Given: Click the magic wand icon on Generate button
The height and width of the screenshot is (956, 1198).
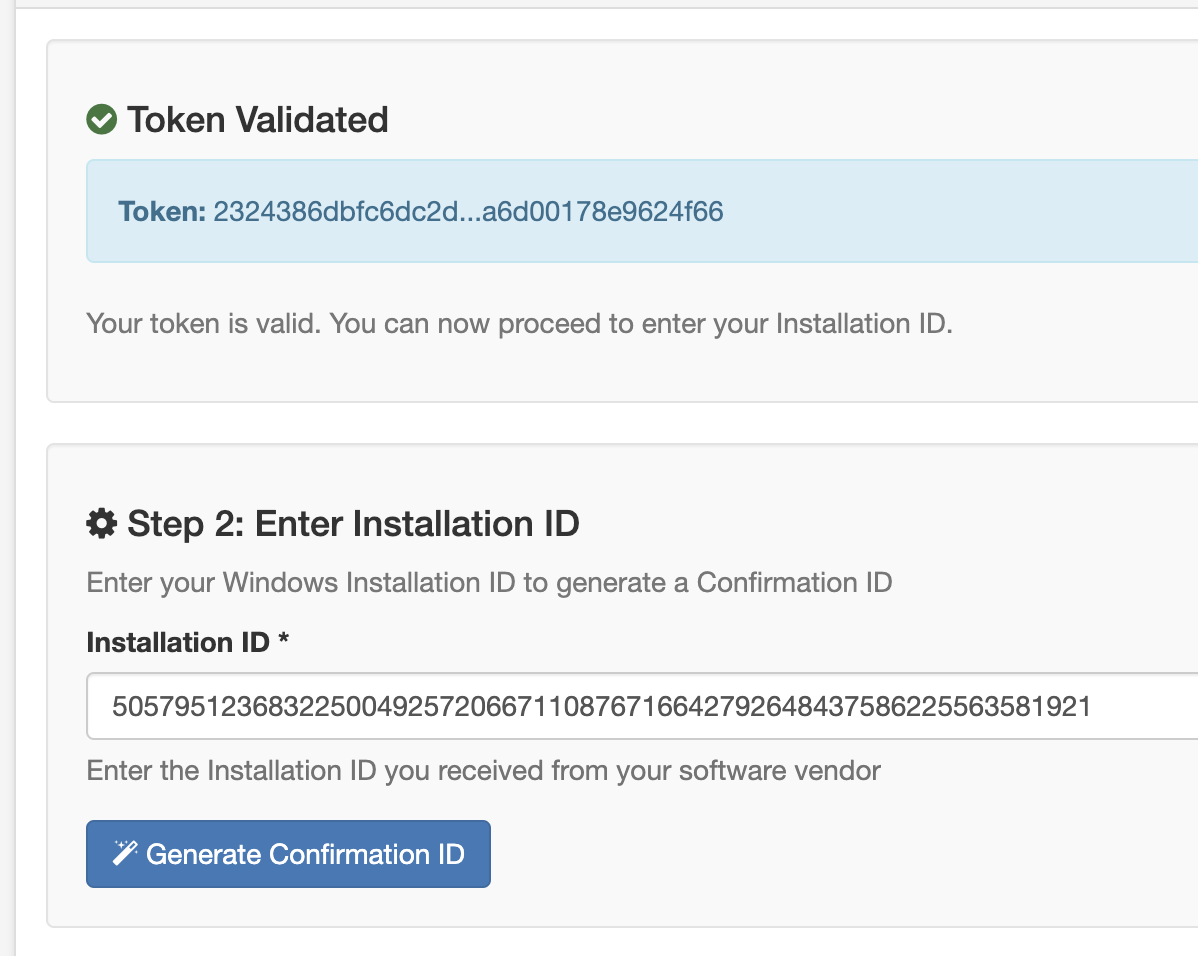Looking at the screenshot, I should [x=125, y=853].
